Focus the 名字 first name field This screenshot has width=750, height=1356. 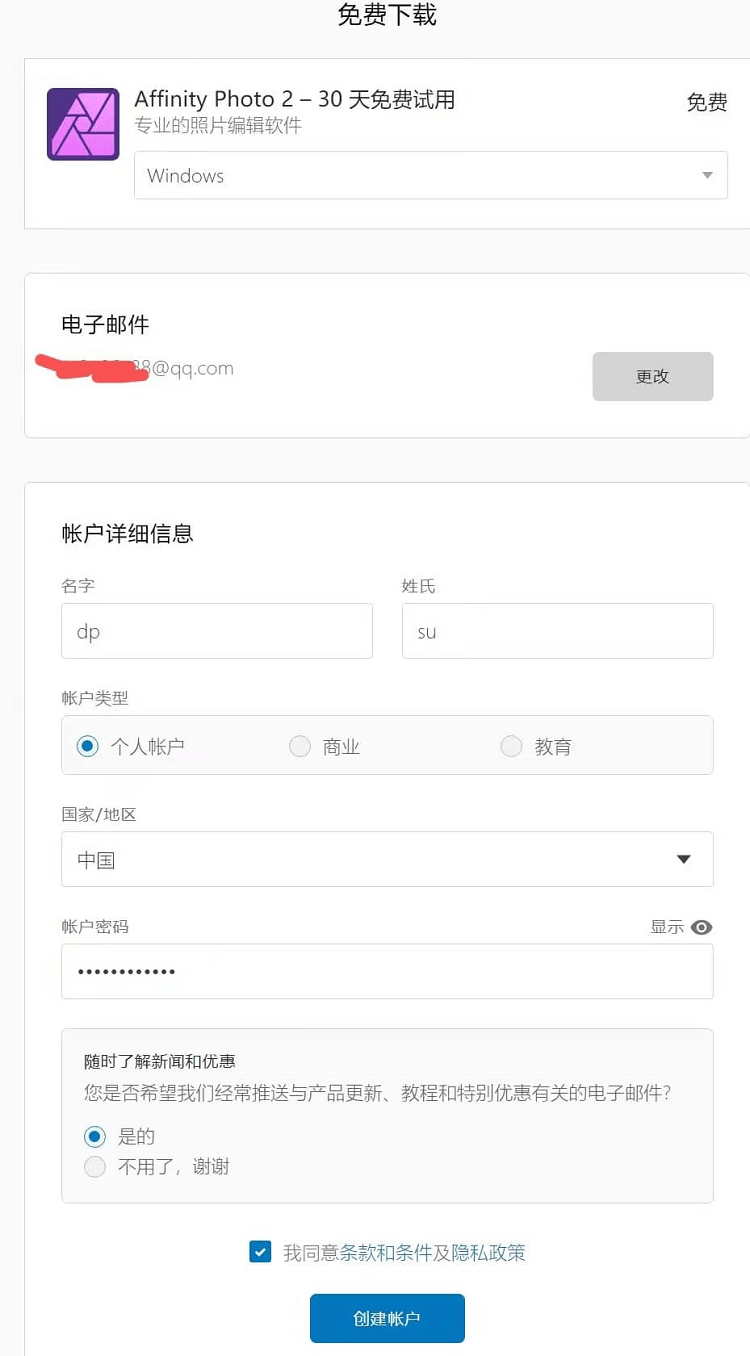pyautogui.click(x=217, y=631)
